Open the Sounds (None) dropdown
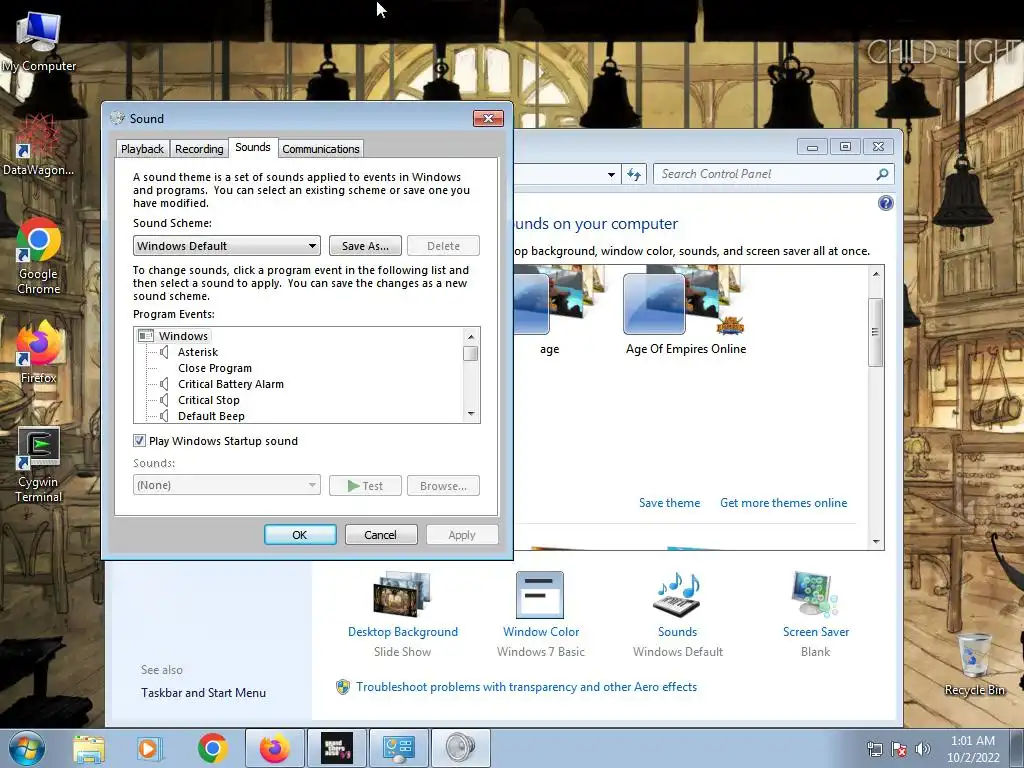This screenshot has width=1024, height=768. point(227,485)
